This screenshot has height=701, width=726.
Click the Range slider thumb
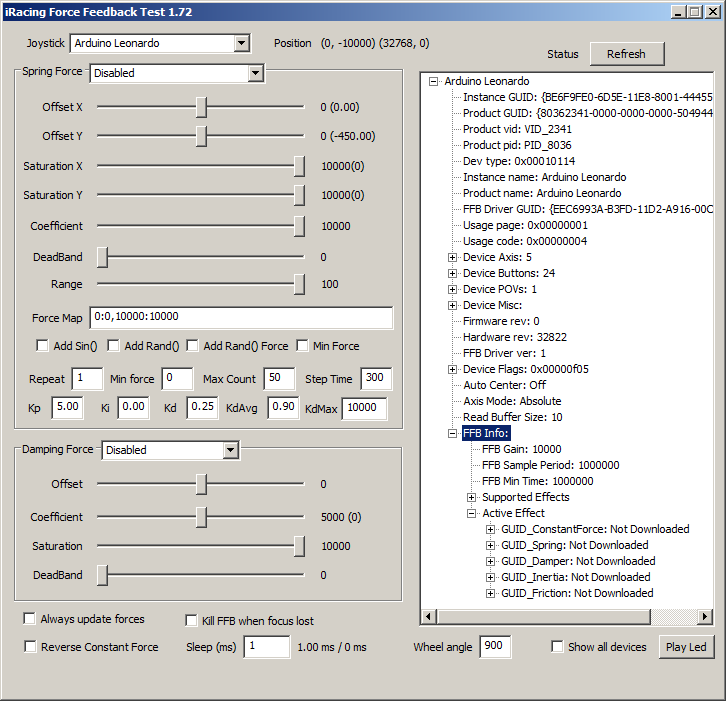click(299, 284)
